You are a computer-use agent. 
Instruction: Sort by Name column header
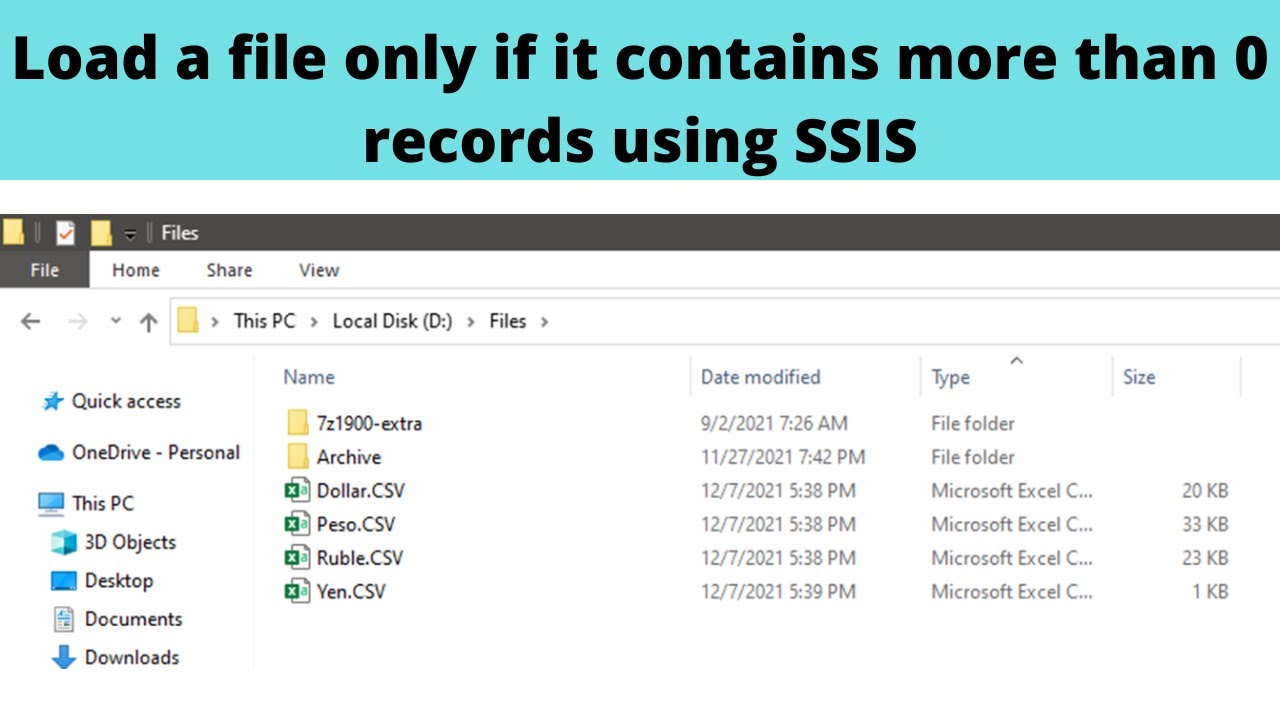click(x=308, y=377)
